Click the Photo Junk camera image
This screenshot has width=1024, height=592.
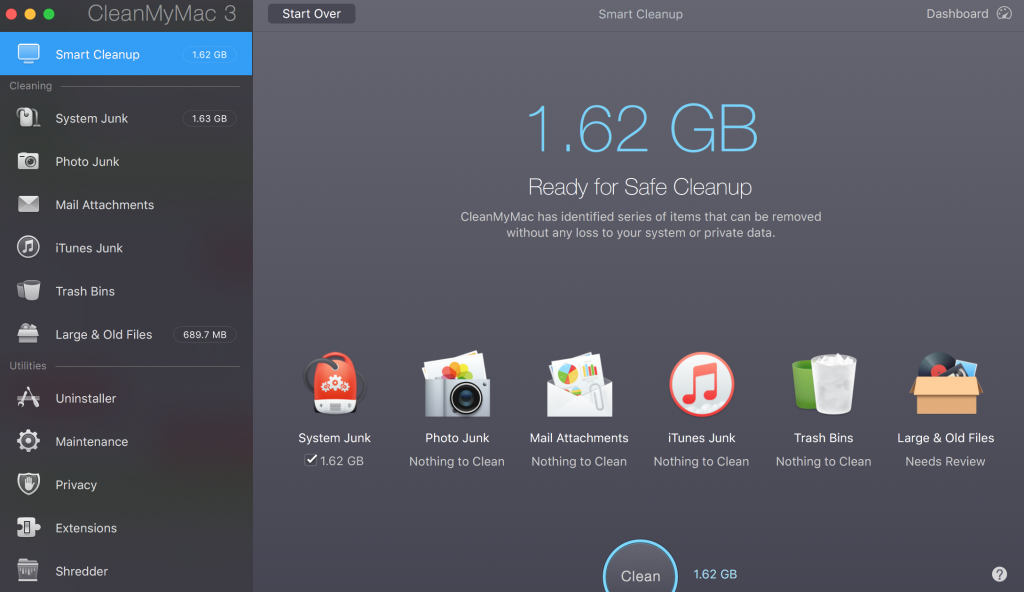click(x=457, y=384)
